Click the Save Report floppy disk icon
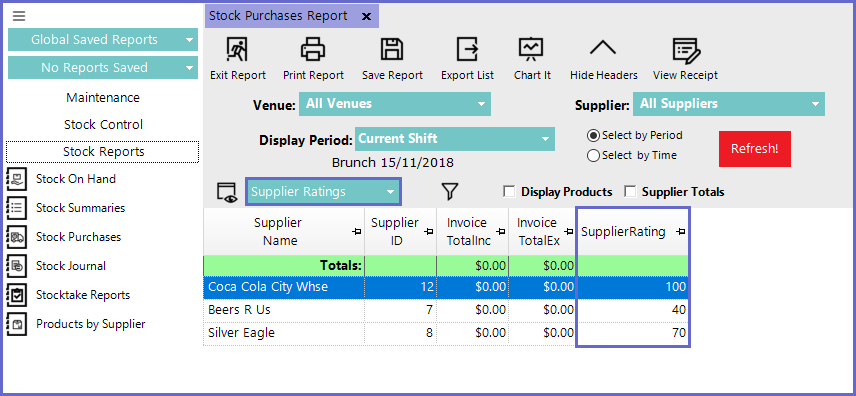Screen dimensions: 856x396 392,50
